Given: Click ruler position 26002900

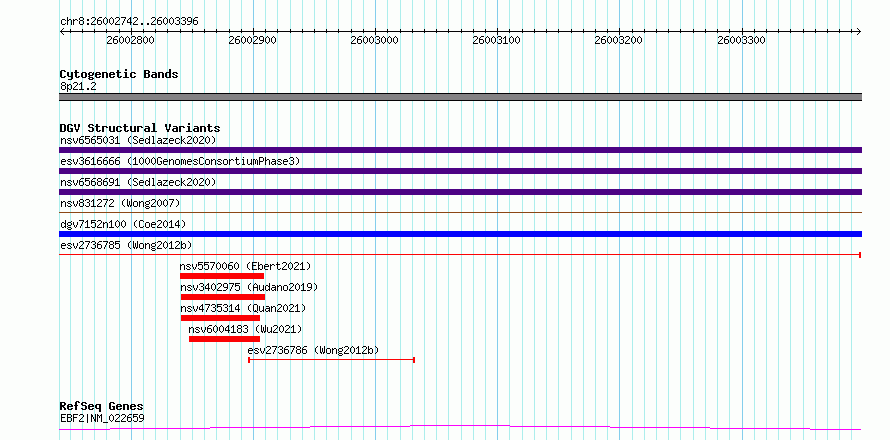Looking at the screenshot, I should point(253,40).
